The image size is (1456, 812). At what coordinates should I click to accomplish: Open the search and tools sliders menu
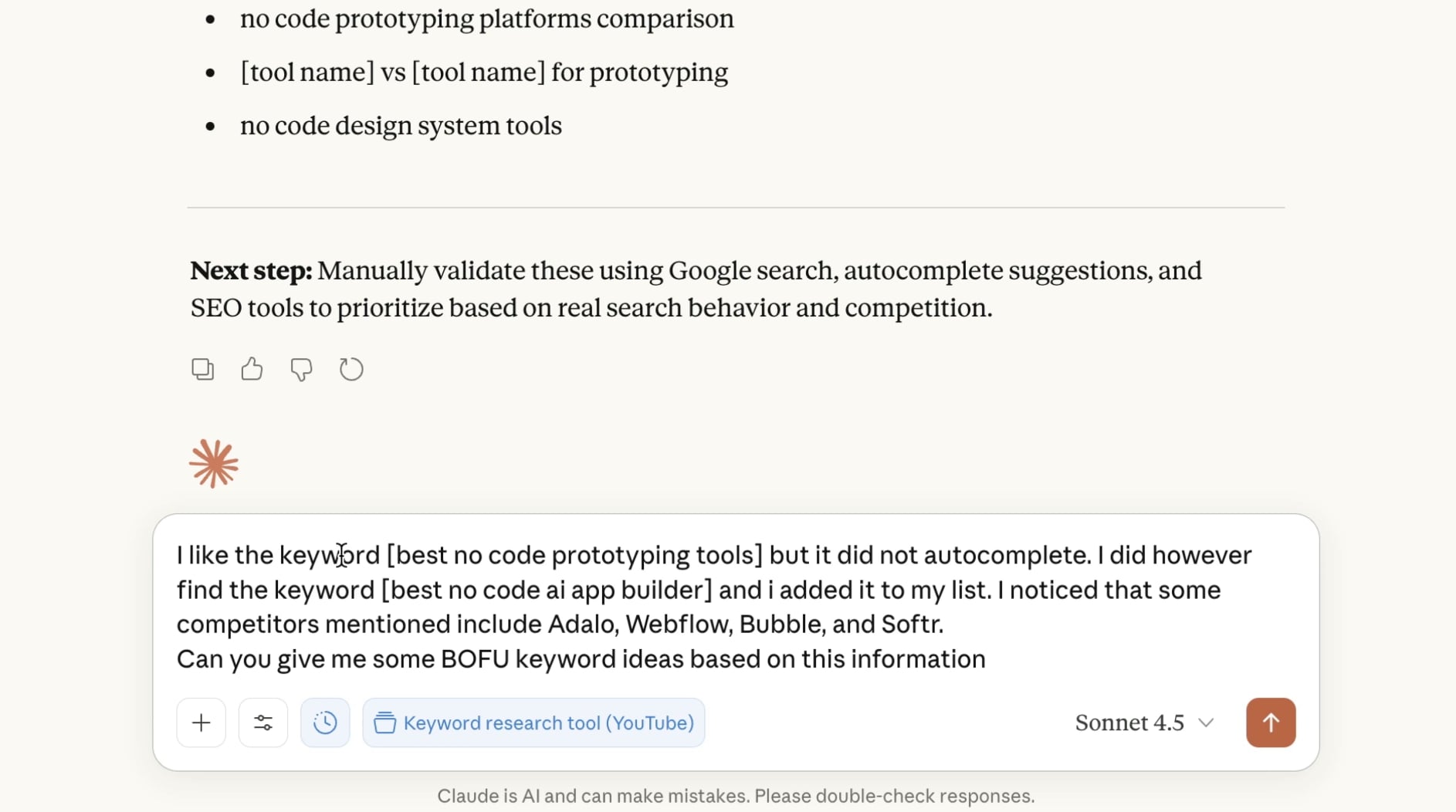tap(263, 722)
